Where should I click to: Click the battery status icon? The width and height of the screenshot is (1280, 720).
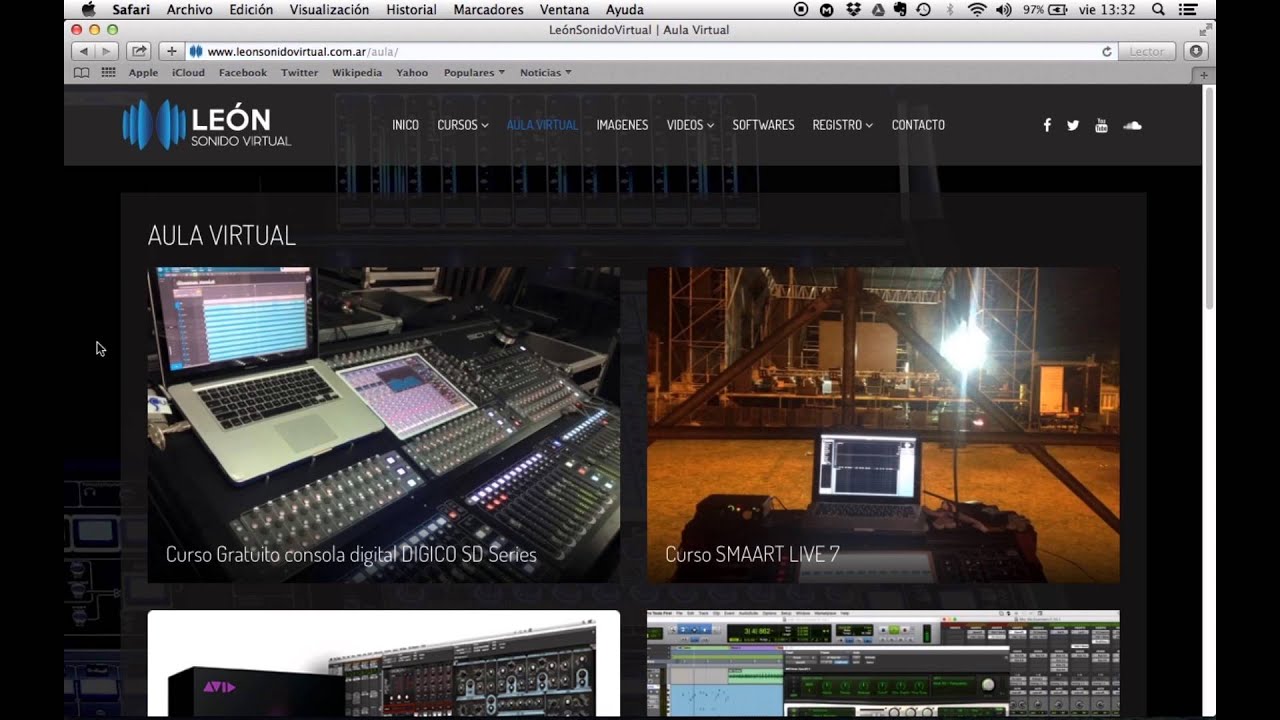coord(1057,10)
